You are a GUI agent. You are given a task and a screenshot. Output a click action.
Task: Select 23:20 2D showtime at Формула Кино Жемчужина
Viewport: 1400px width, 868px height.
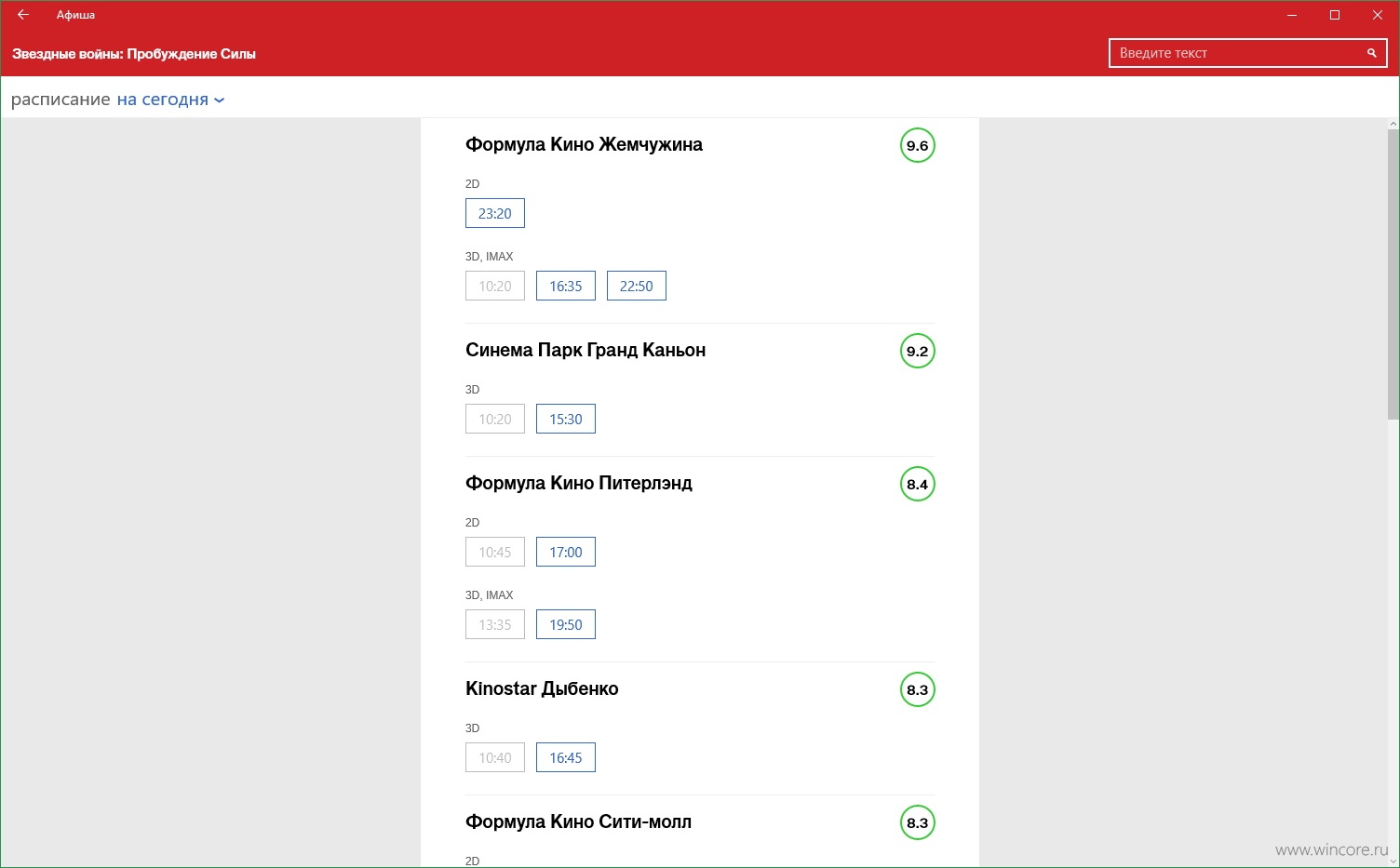[x=495, y=213]
